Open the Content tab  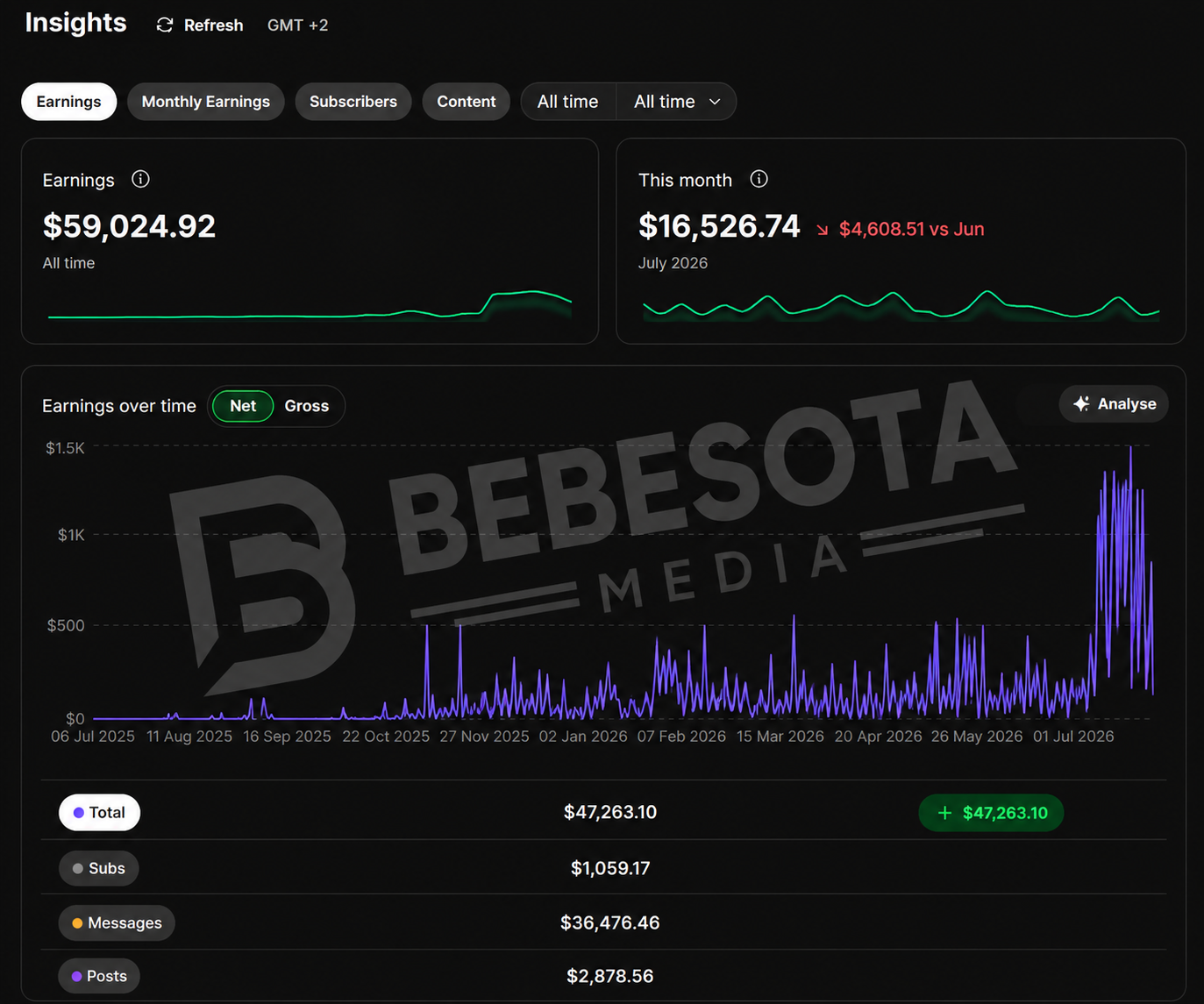pos(467,102)
